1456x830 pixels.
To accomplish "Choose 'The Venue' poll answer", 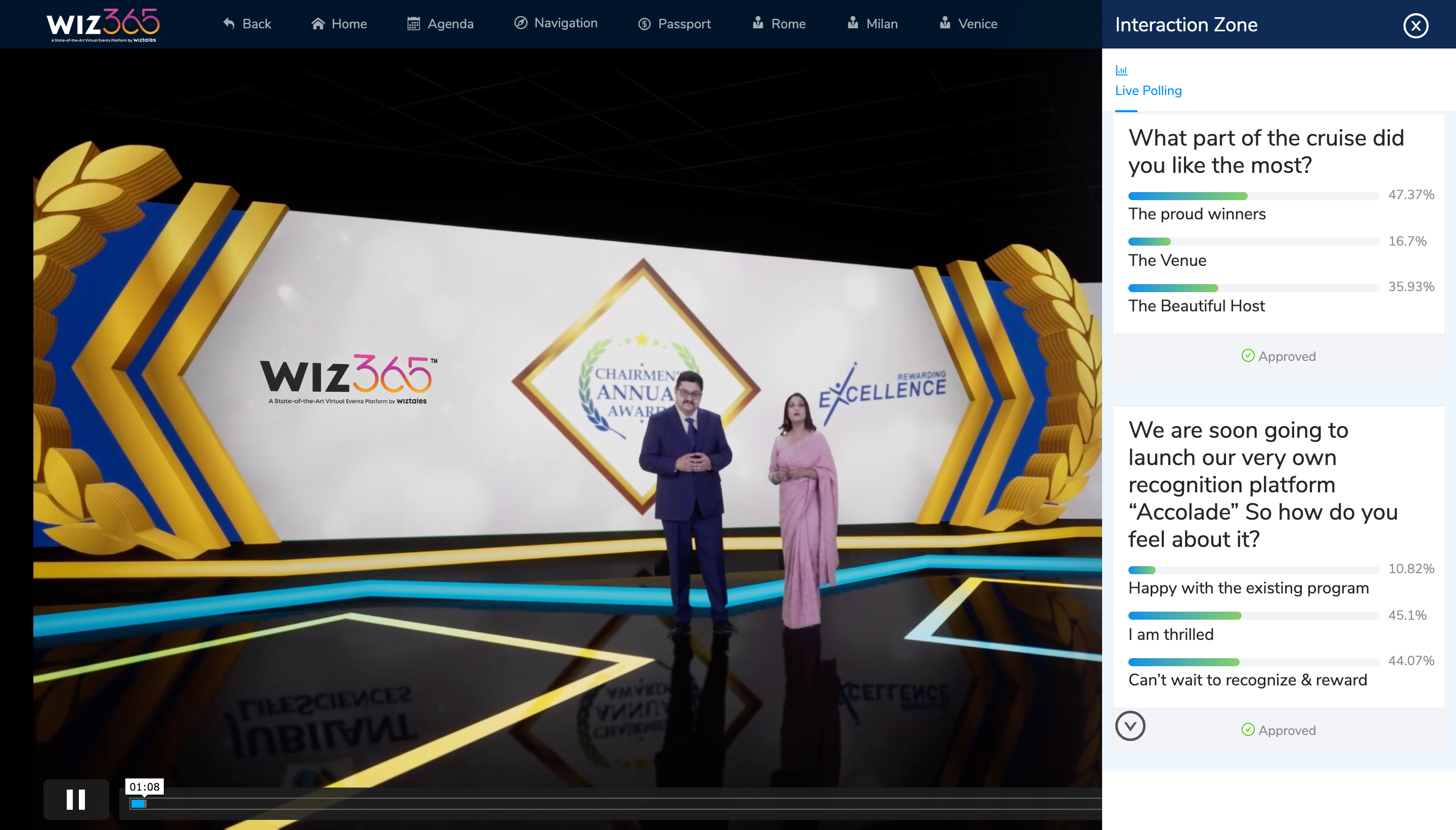I will 1167,260.
